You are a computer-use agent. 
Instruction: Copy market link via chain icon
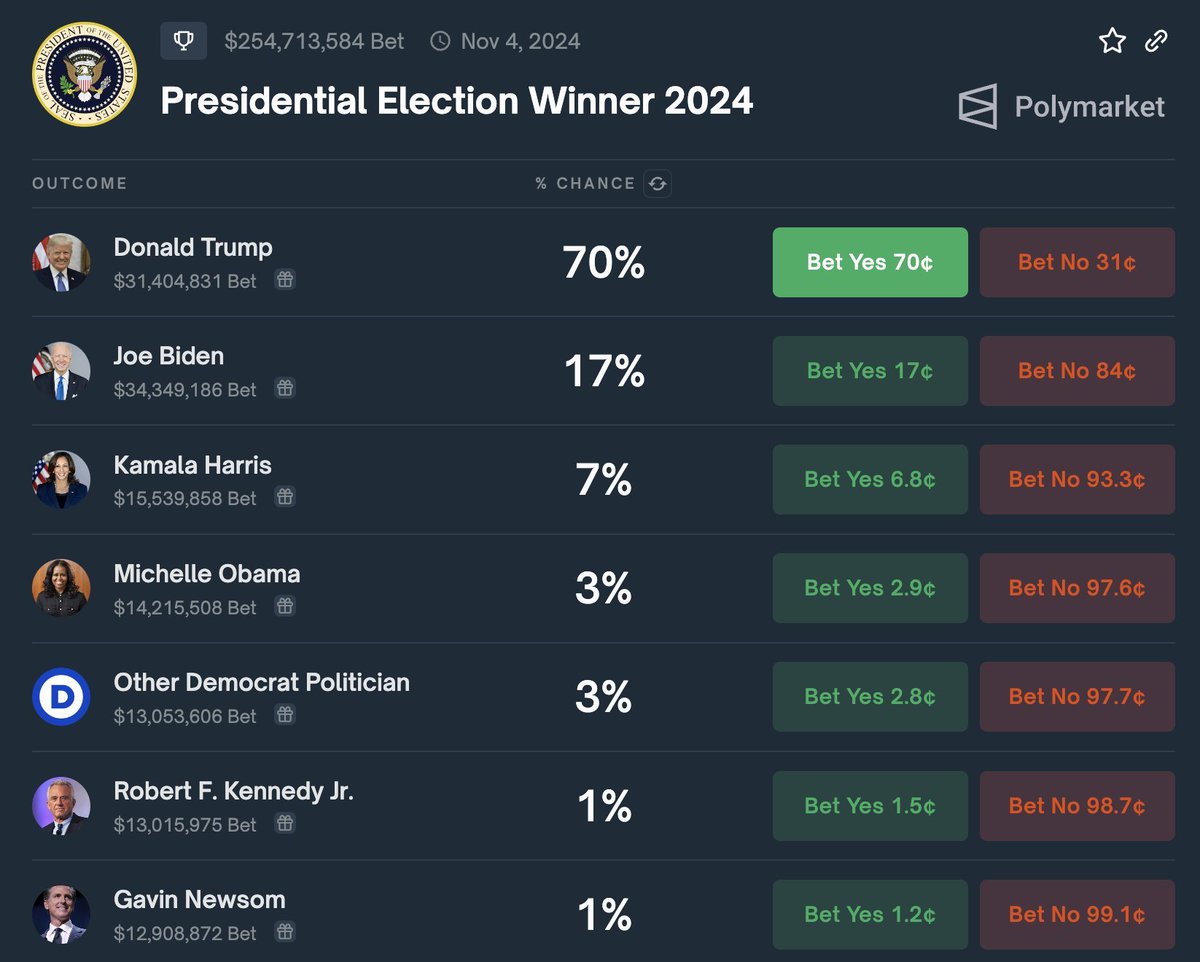(1156, 41)
